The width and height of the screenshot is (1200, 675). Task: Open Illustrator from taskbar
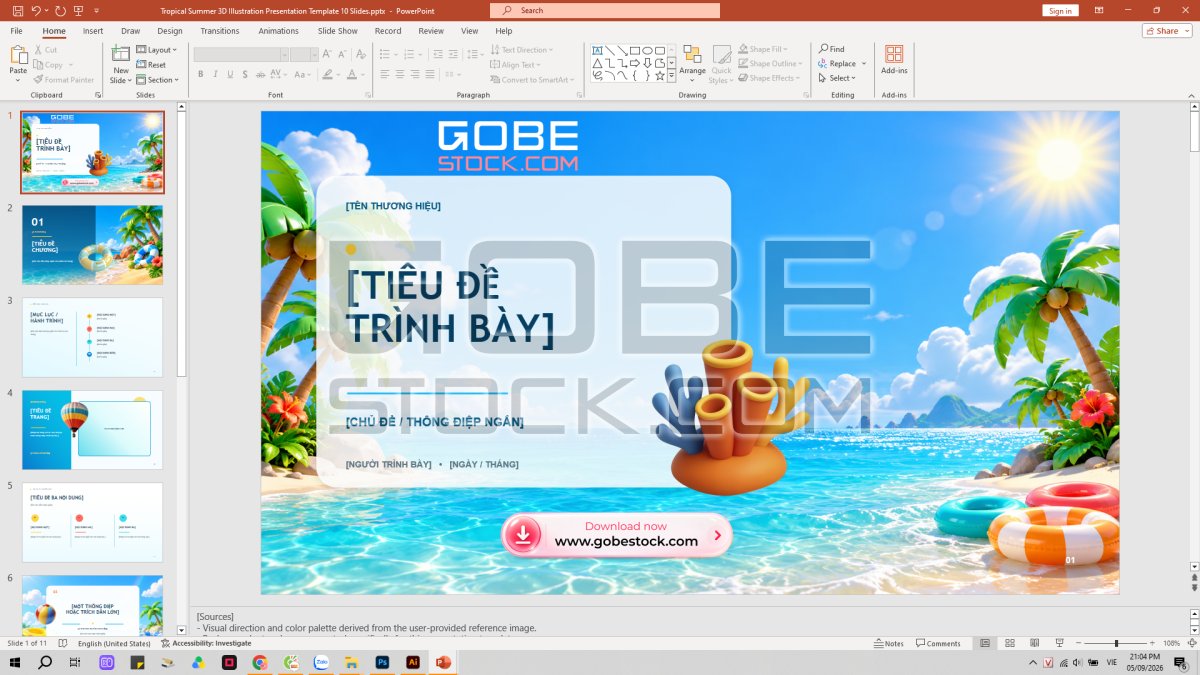412,662
